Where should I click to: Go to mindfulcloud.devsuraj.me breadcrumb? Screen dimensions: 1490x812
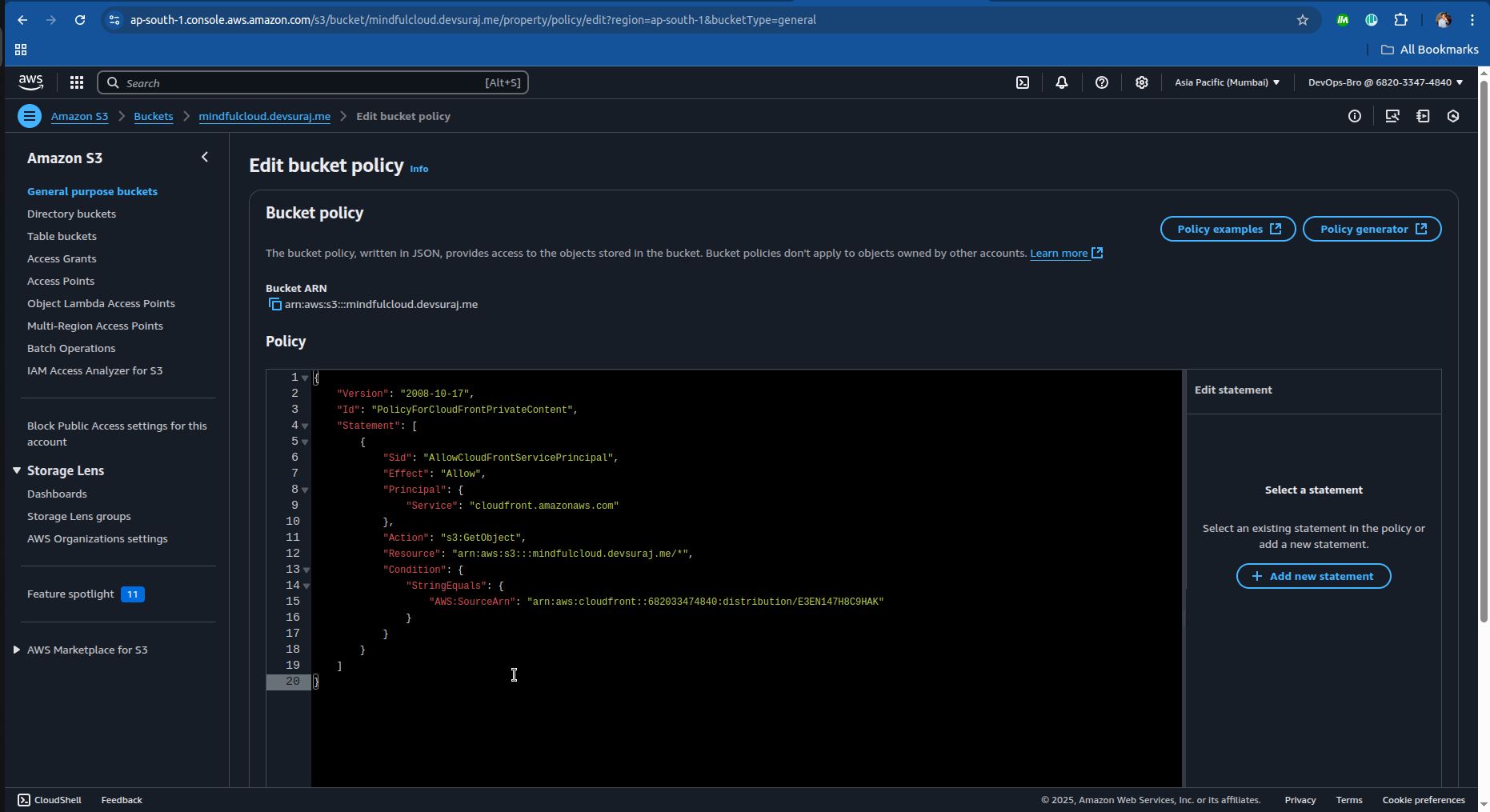pyautogui.click(x=265, y=116)
